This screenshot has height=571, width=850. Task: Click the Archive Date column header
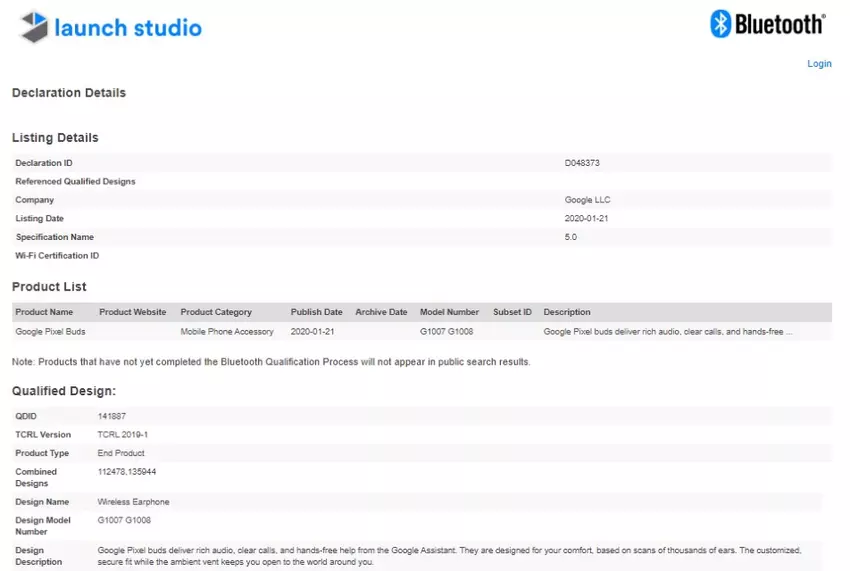pyautogui.click(x=381, y=312)
